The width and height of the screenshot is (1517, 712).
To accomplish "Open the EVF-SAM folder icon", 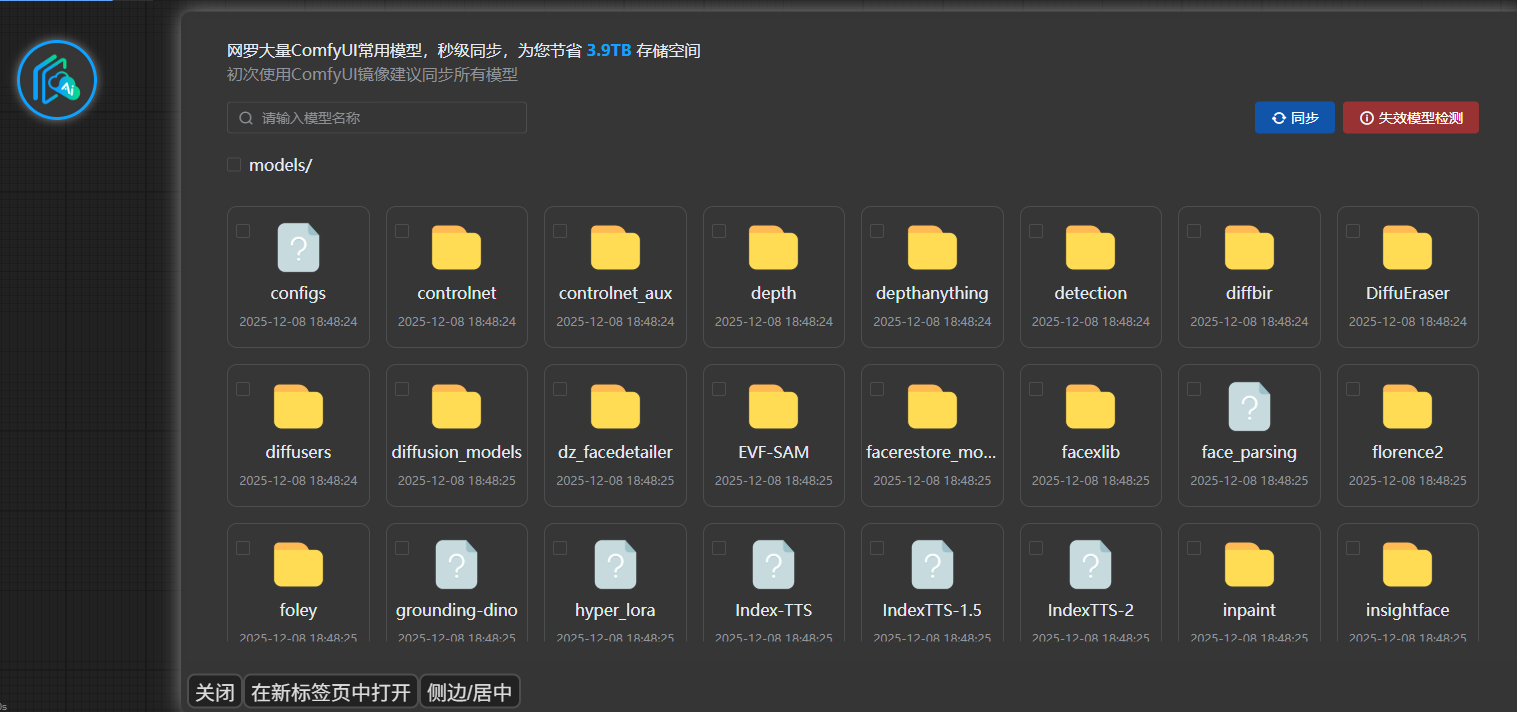I will (773, 405).
